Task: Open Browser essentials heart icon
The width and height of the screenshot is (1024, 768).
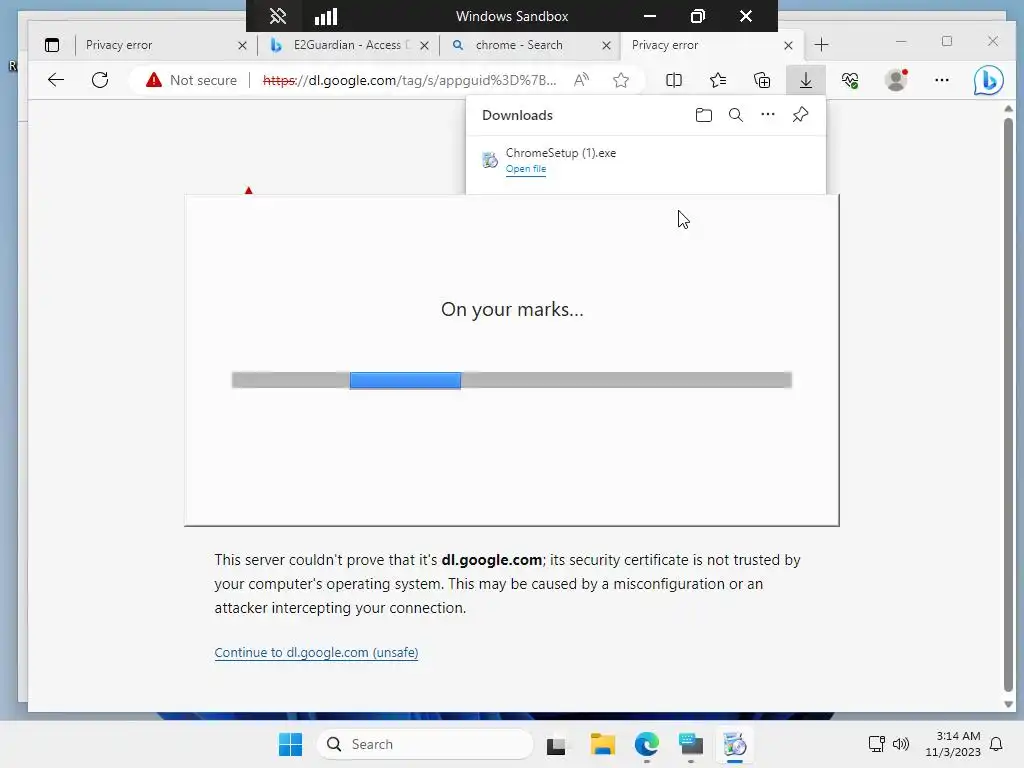Action: point(850,80)
